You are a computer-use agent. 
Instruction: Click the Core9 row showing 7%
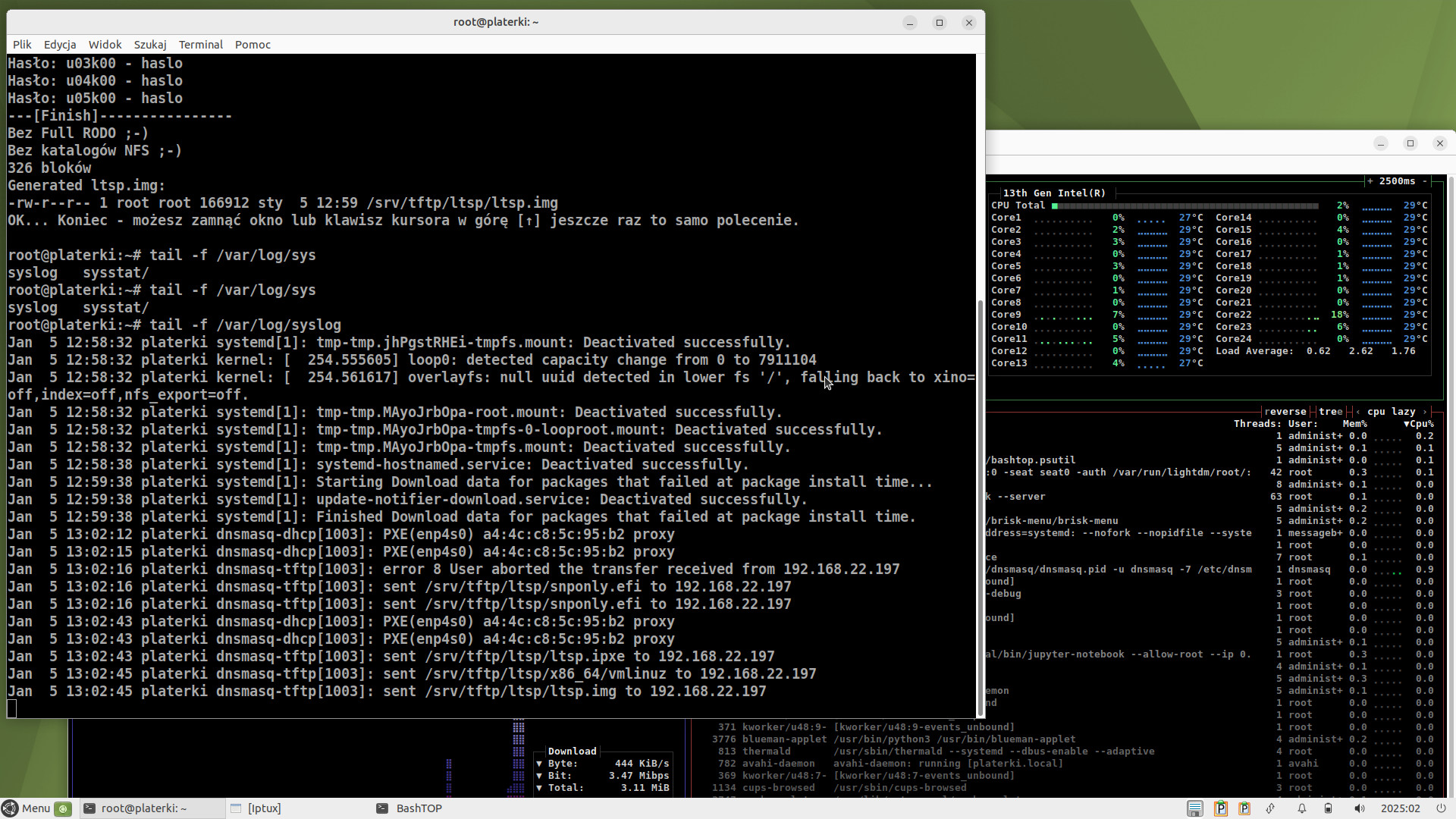(x=1097, y=315)
